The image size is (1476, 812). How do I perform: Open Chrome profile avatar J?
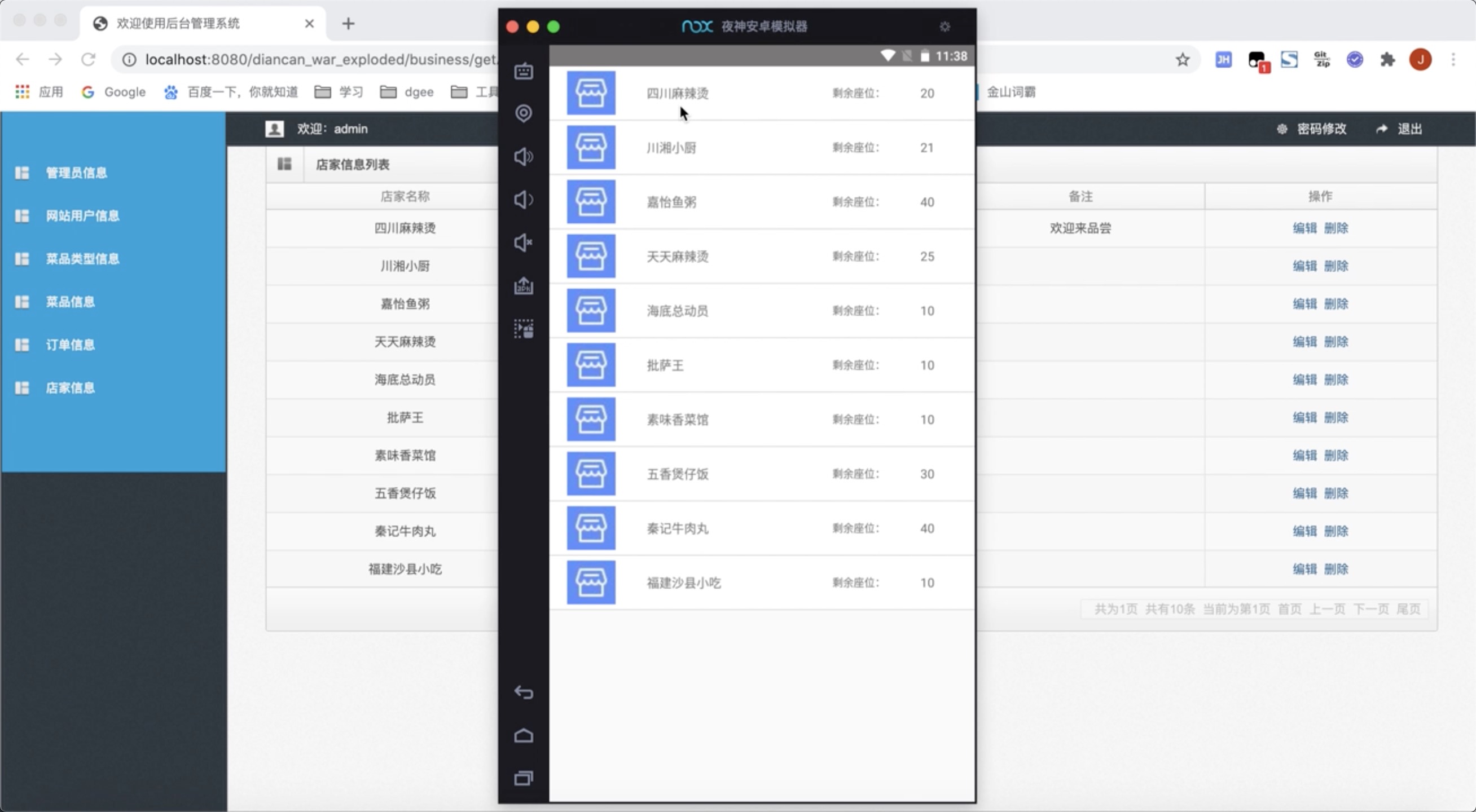tap(1420, 60)
